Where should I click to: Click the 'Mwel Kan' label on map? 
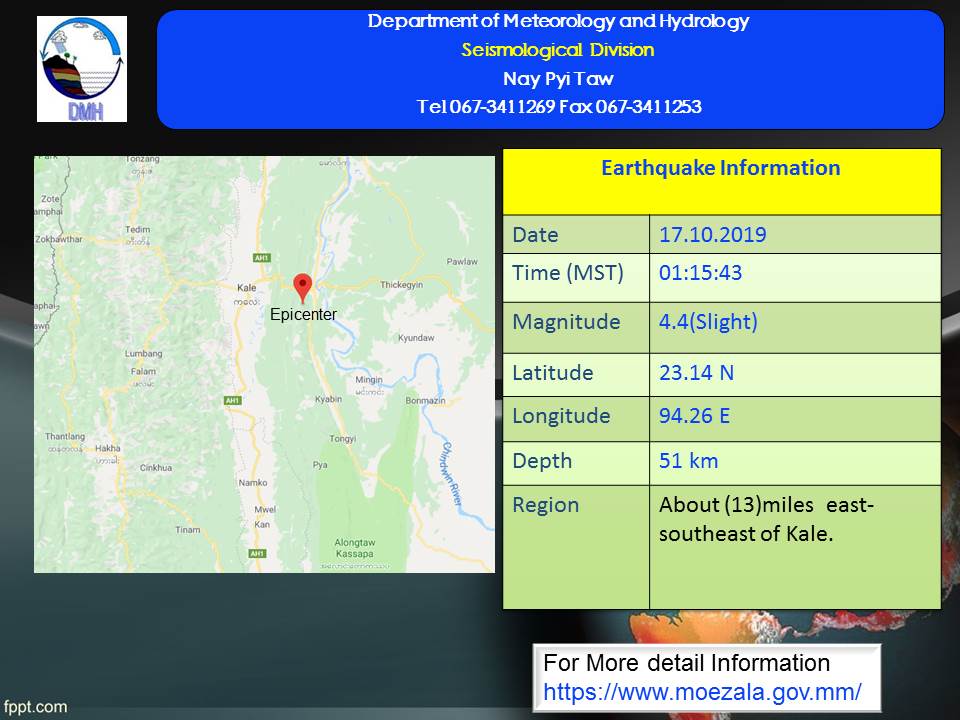pyautogui.click(x=264, y=517)
